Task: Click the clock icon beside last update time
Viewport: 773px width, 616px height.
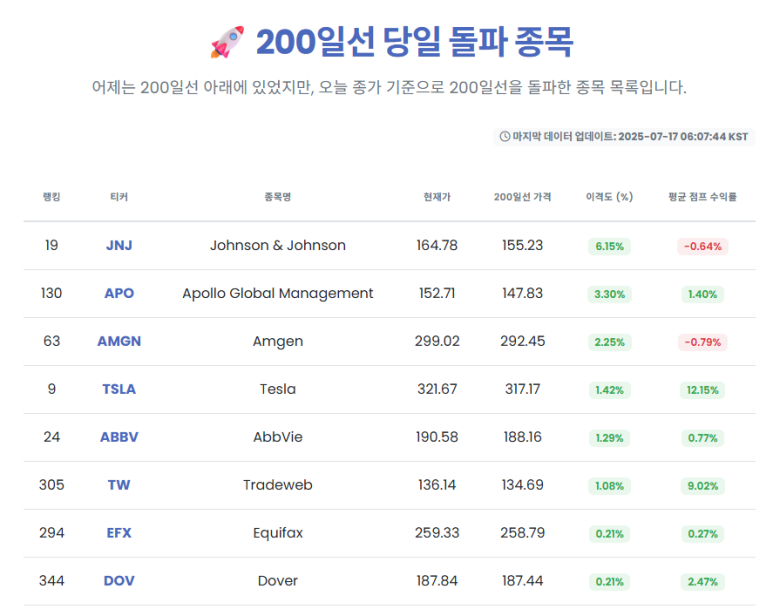Action: 505,137
